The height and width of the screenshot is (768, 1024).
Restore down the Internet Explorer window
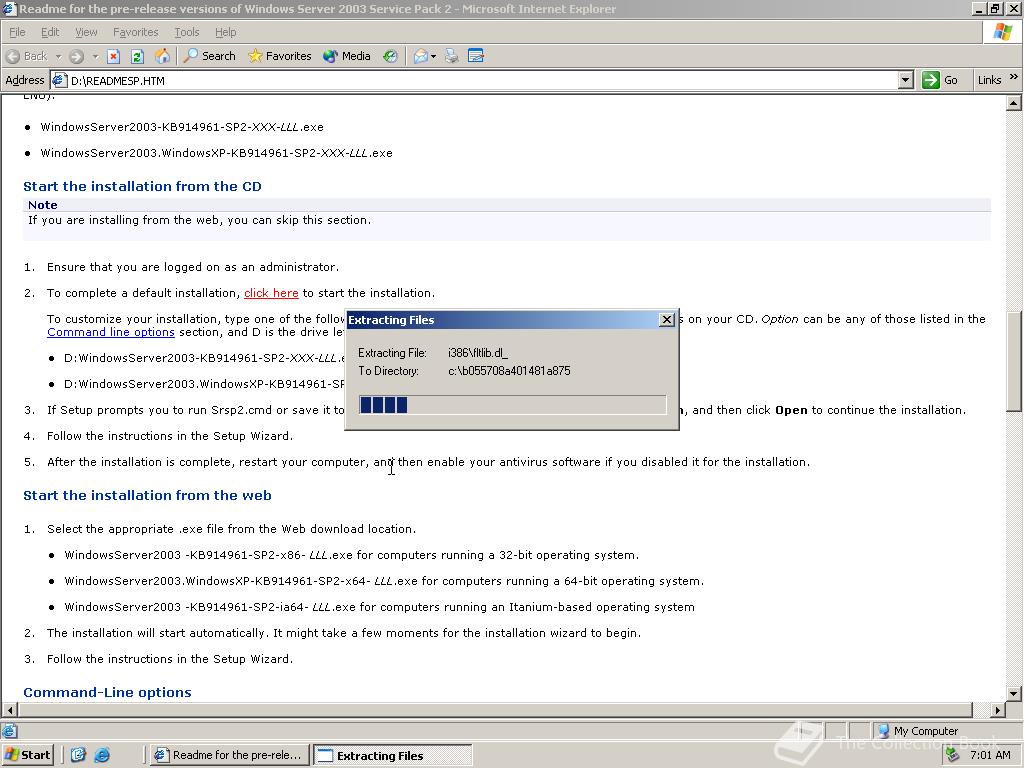[995, 9]
